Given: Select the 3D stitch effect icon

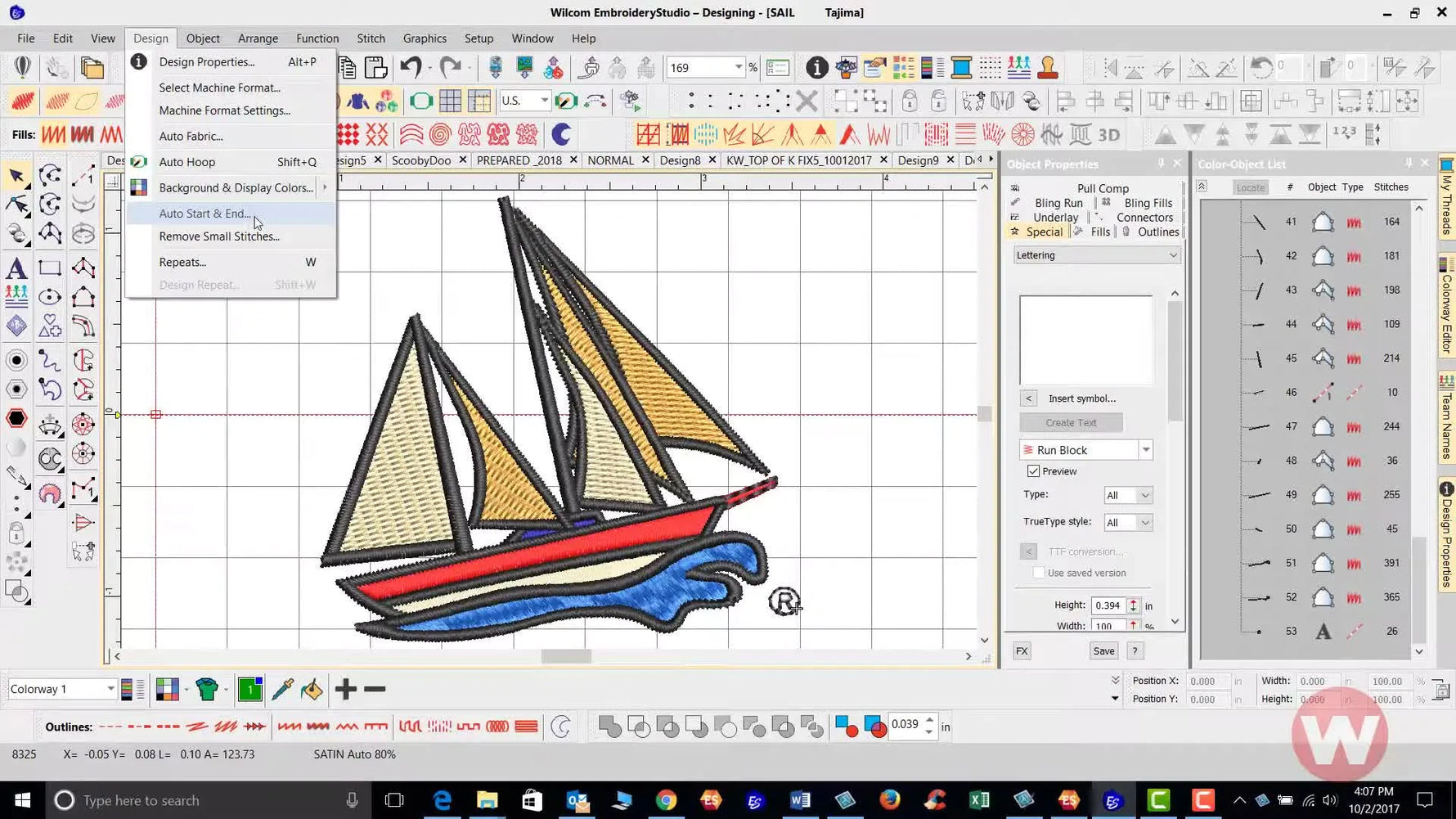Looking at the screenshot, I should click(x=1109, y=134).
